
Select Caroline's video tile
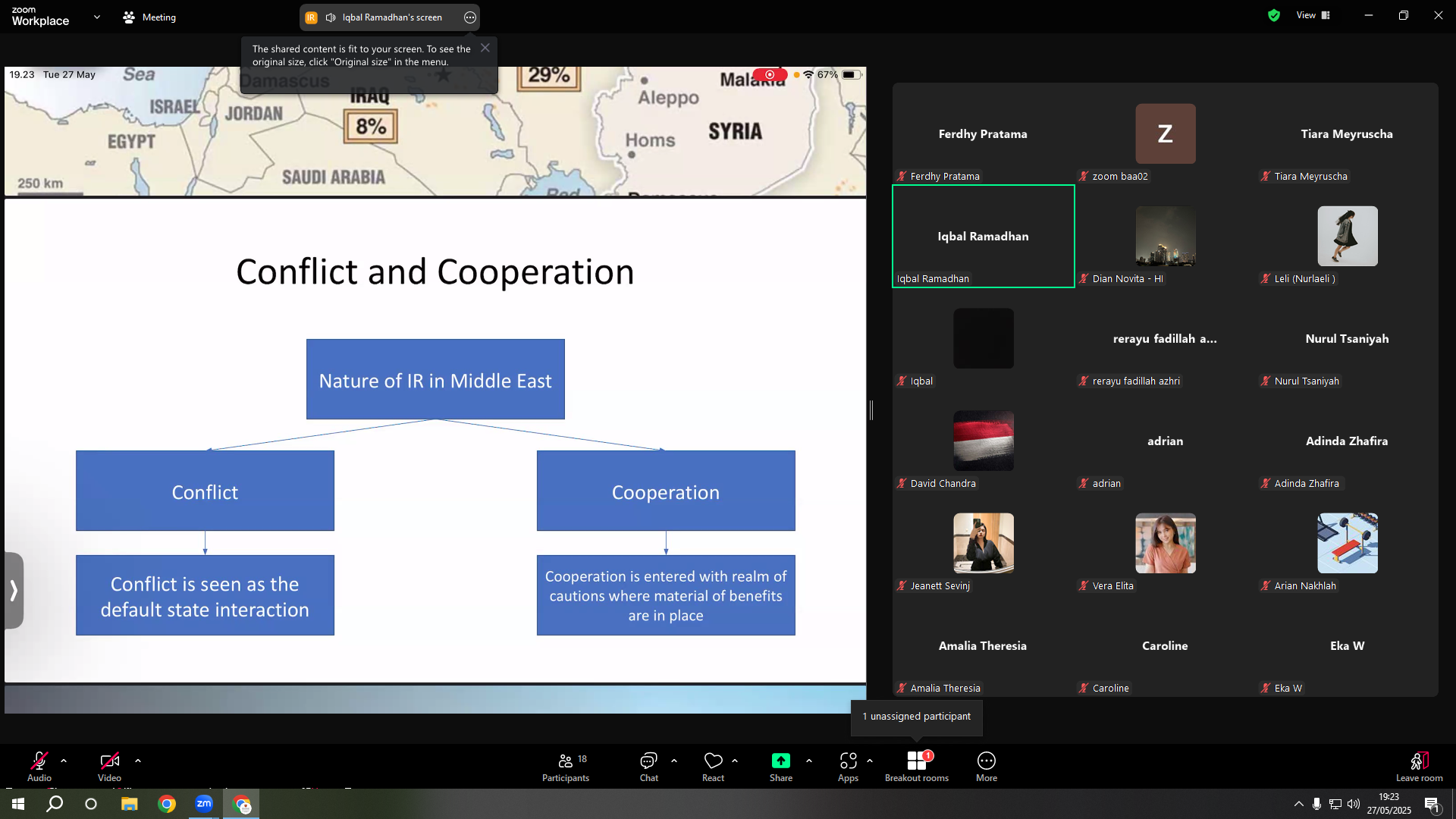click(1166, 646)
